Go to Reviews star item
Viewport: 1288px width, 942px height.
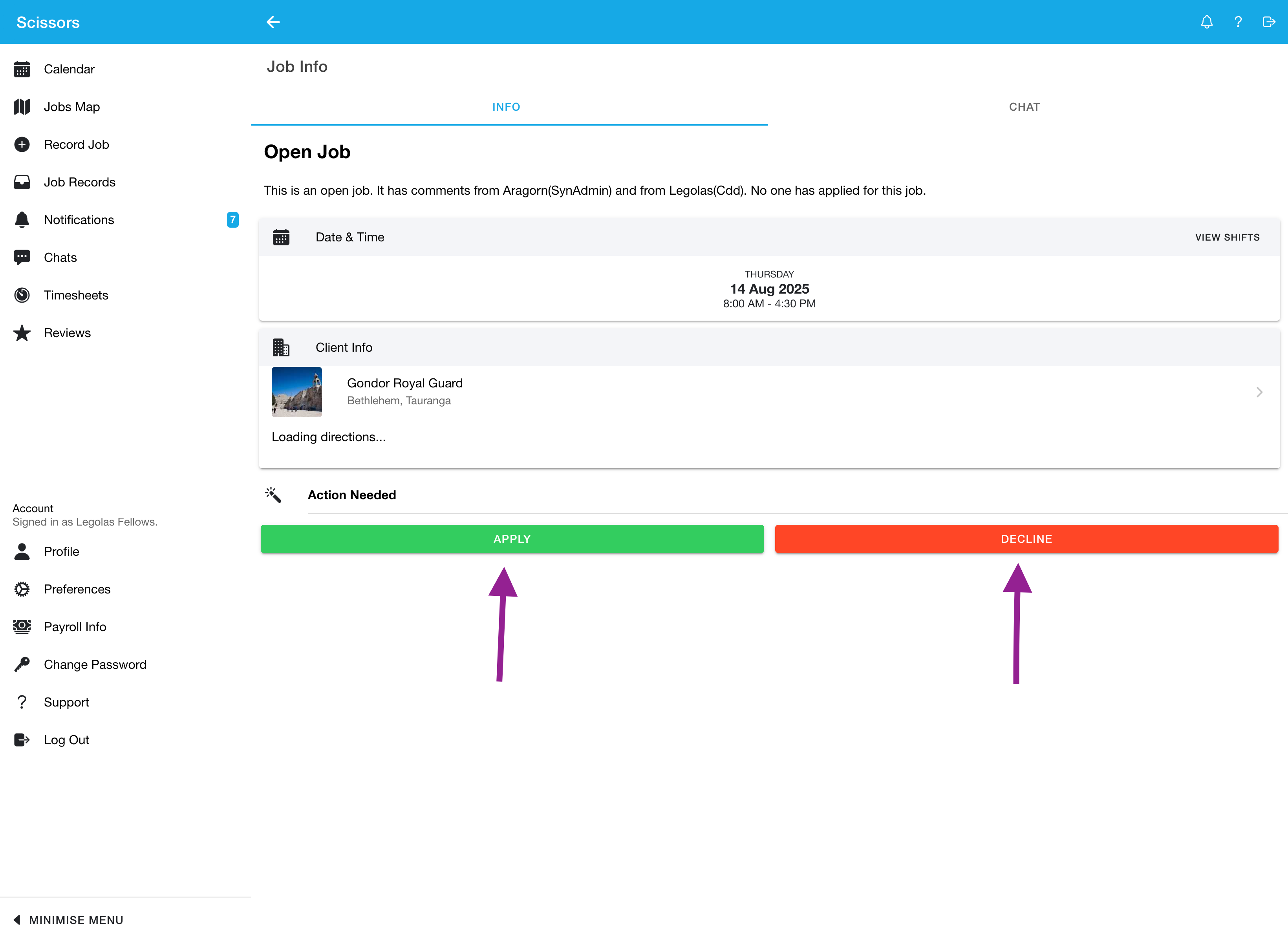coord(67,332)
